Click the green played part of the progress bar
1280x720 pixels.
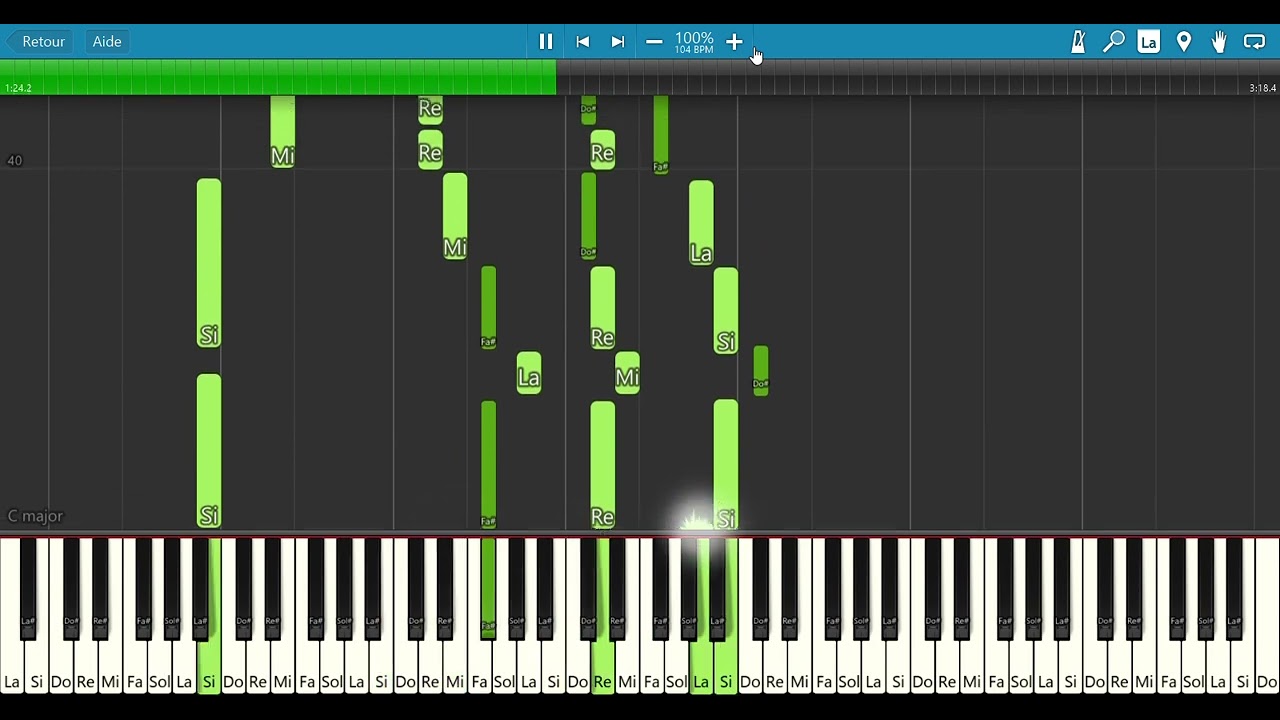(x=278, y=78)
